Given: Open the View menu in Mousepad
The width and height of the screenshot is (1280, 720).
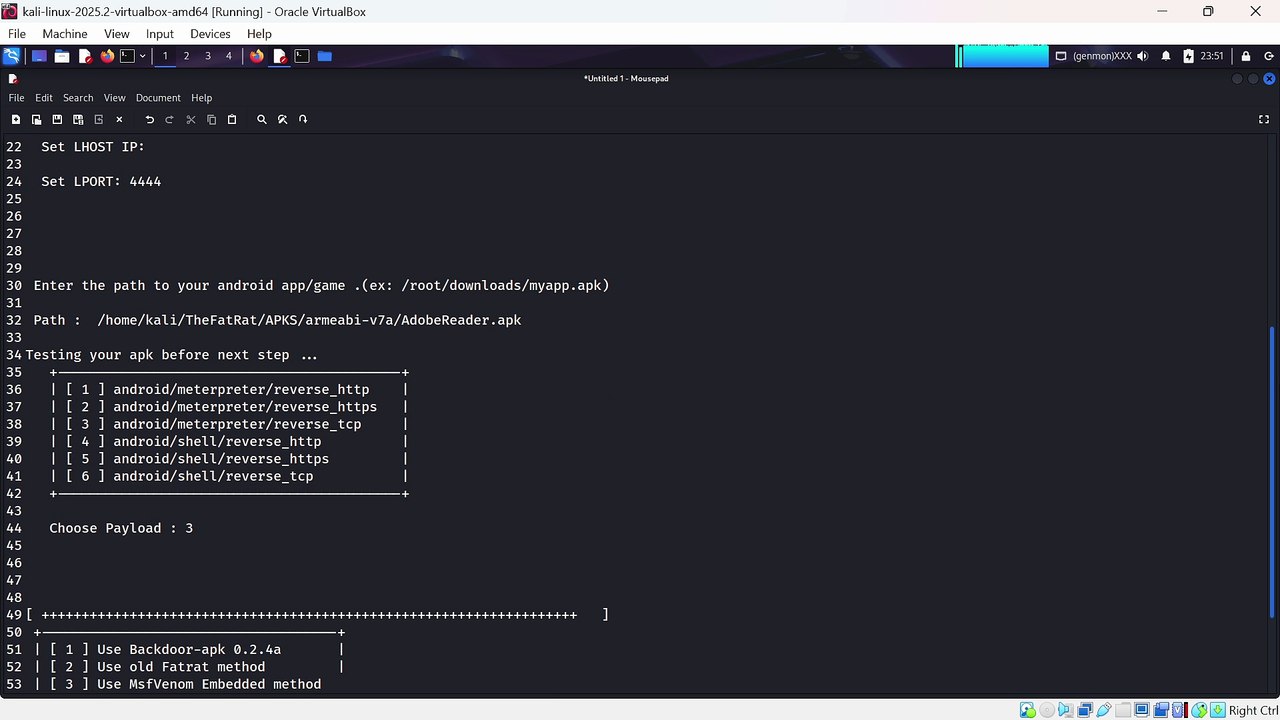Looking at the screenshot, I should (x=115, y=98).
